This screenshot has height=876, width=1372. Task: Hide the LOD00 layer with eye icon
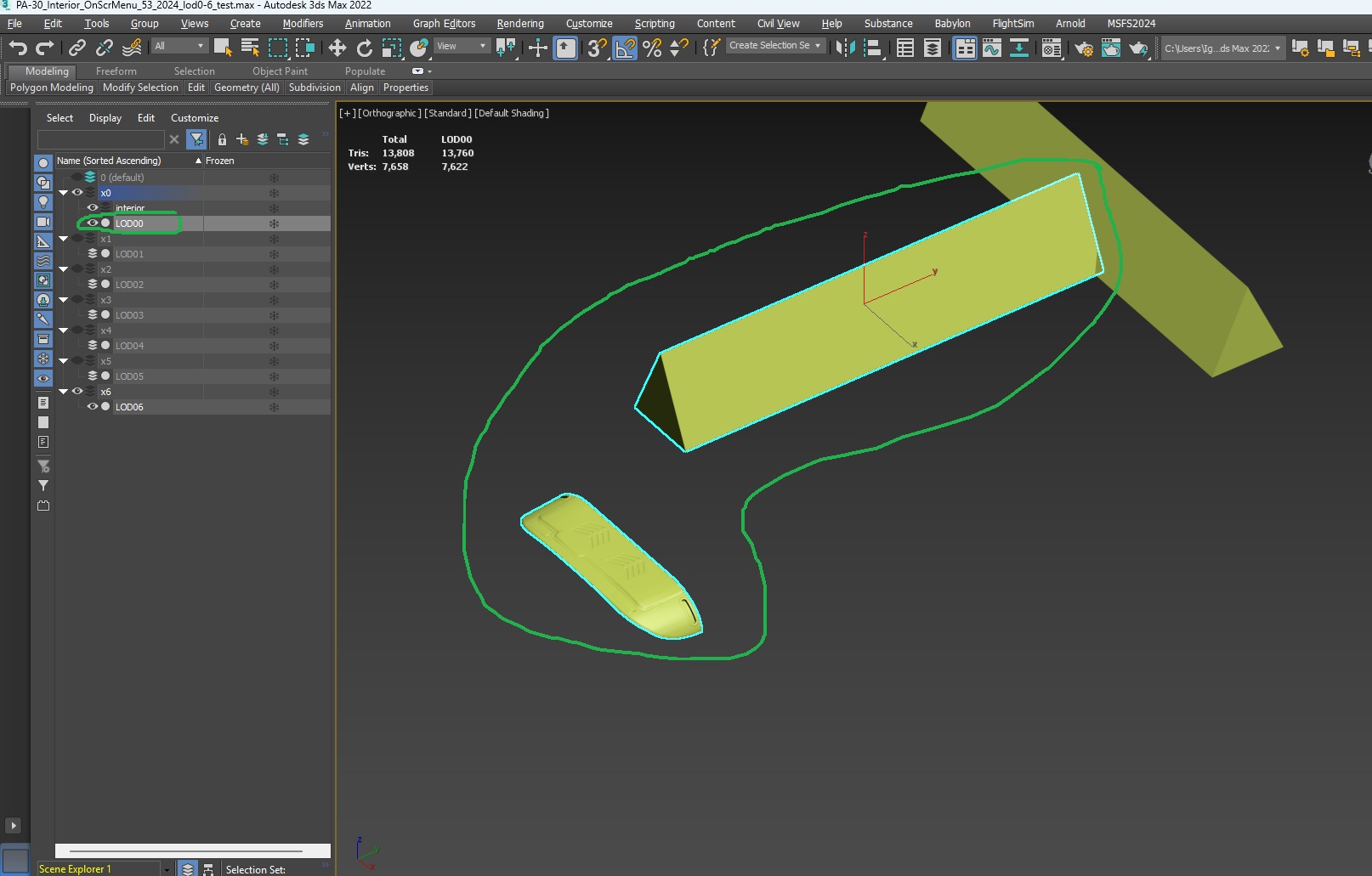tap(93, 223)
